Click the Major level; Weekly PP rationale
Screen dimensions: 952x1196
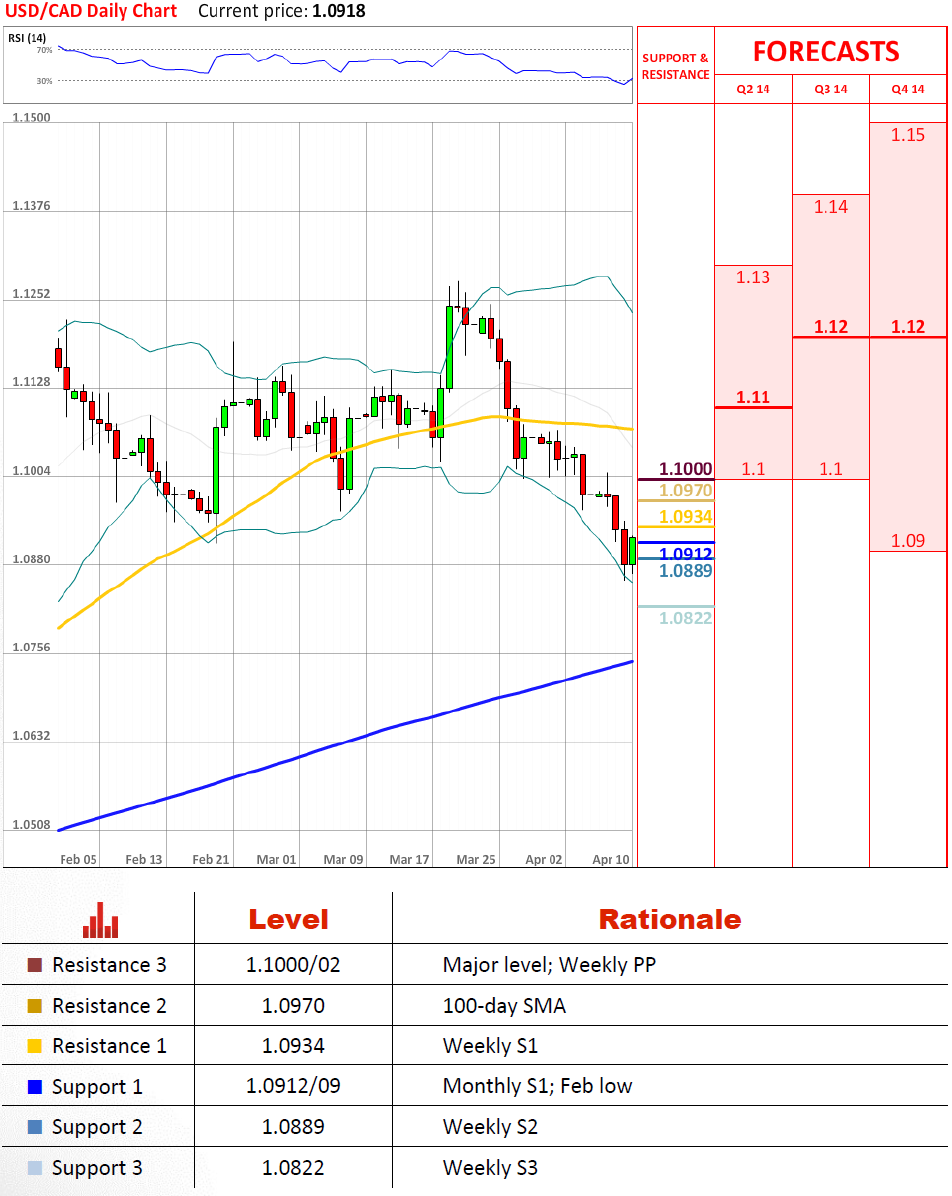pyautogui.click(x=549, y=965)
